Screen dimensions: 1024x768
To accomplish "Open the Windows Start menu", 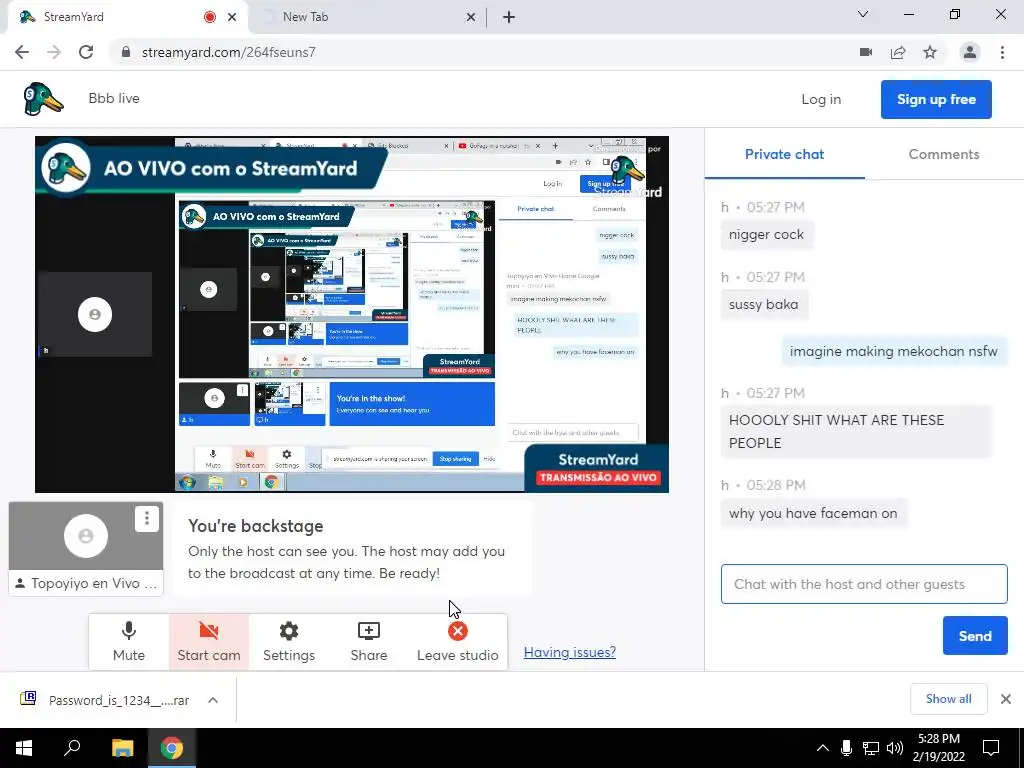I will 24,748.
